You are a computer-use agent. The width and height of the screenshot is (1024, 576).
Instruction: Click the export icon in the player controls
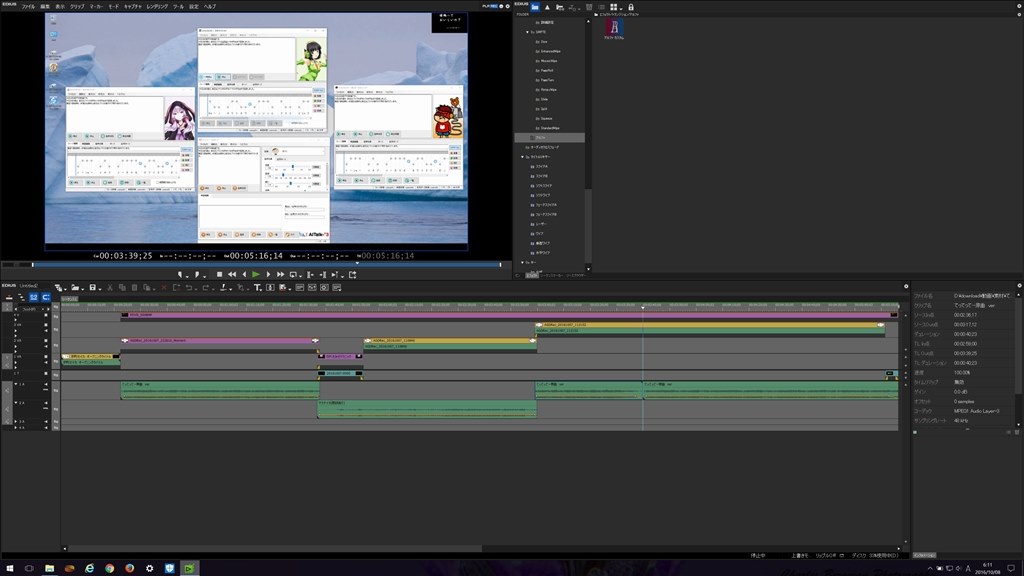[x=353, y=275]
